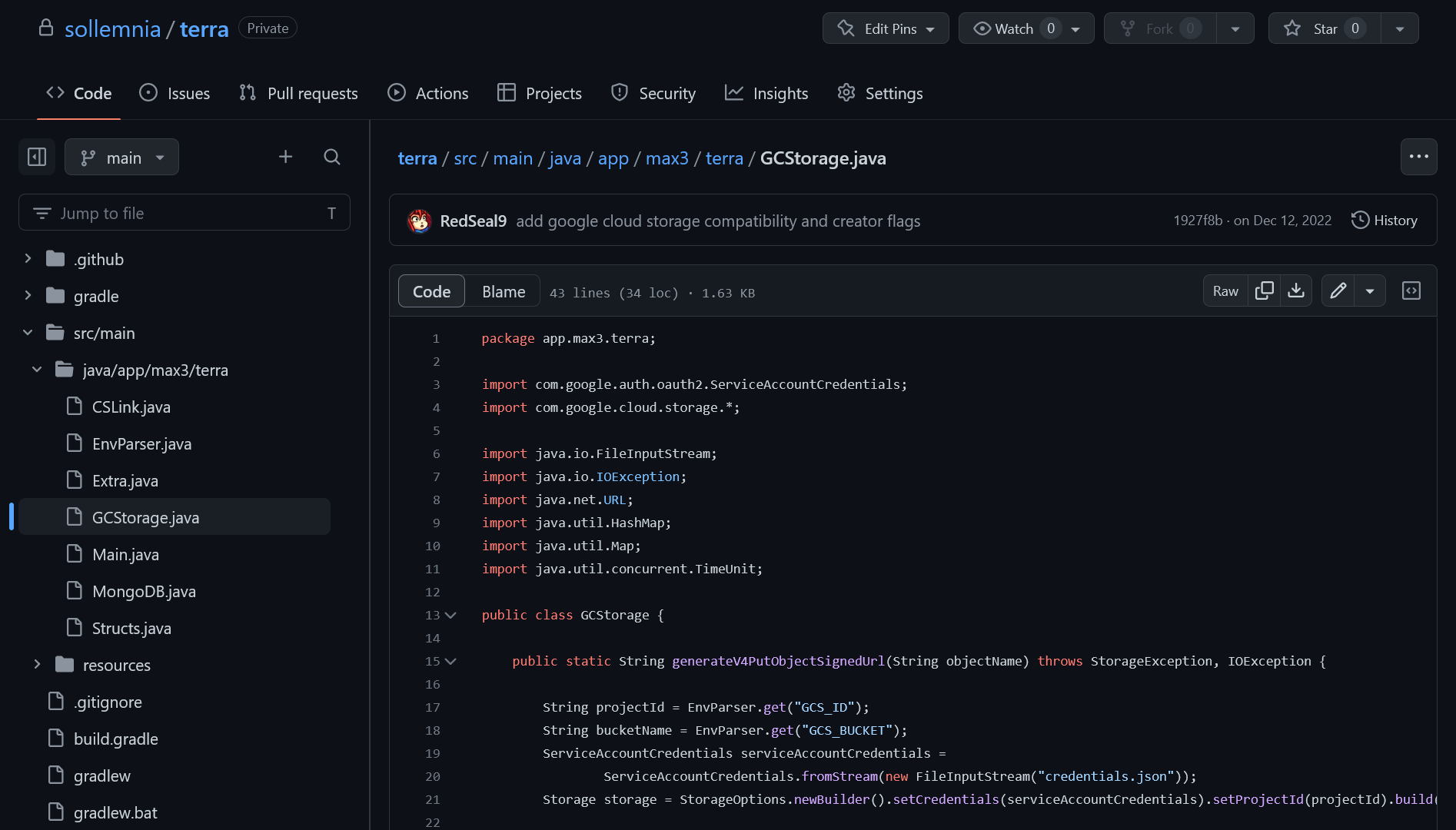Open the symbols panel icon
The height and width of the screenshot is (830, 1456).
pos(1411,290)
